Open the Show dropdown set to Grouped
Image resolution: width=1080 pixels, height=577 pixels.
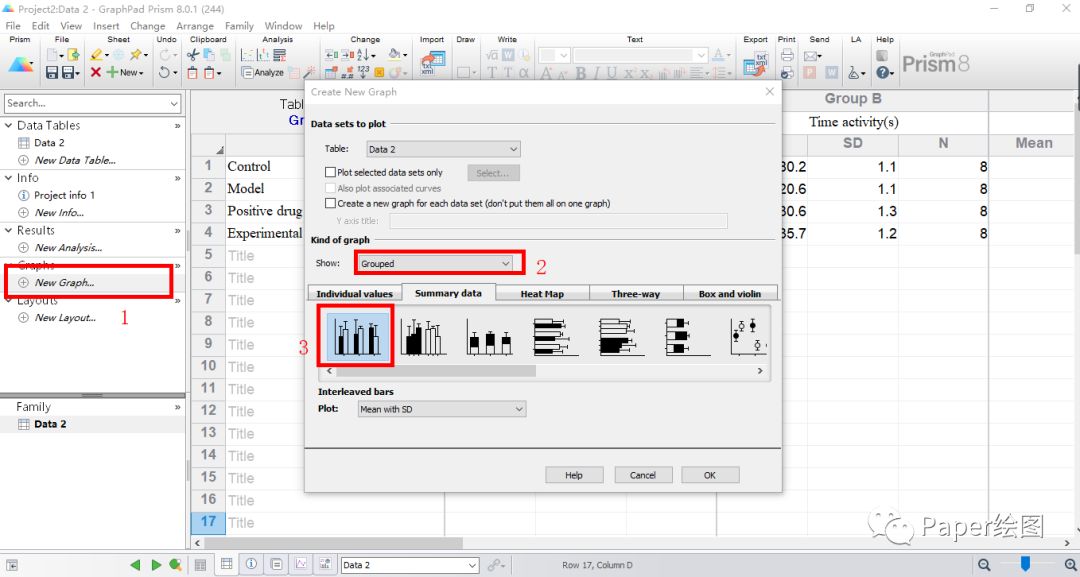[x=435, y=264]
